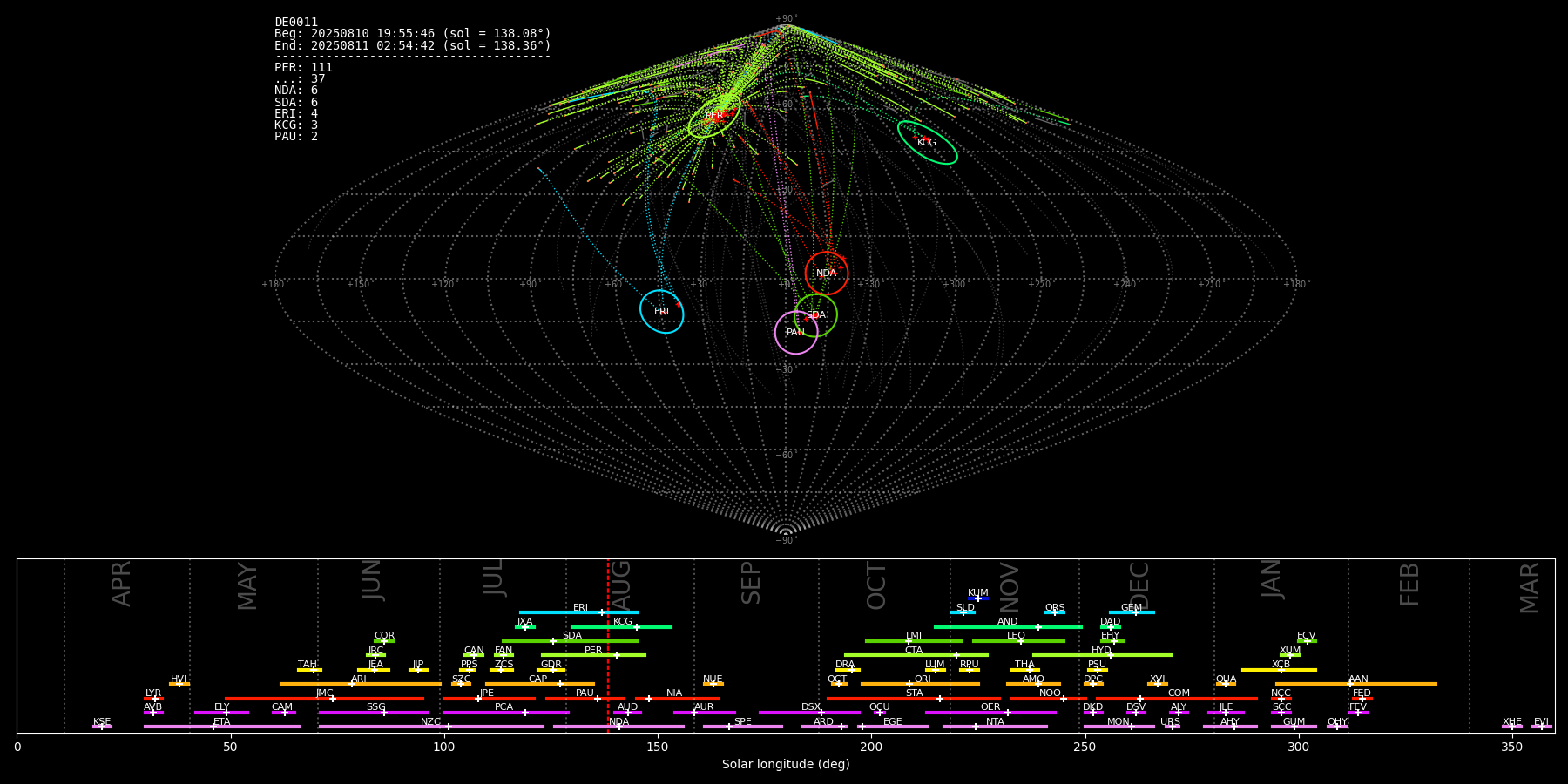Click the SPE shower label in timeline
This screenshot has height=784, width=1568.
(x=743, y=722)
